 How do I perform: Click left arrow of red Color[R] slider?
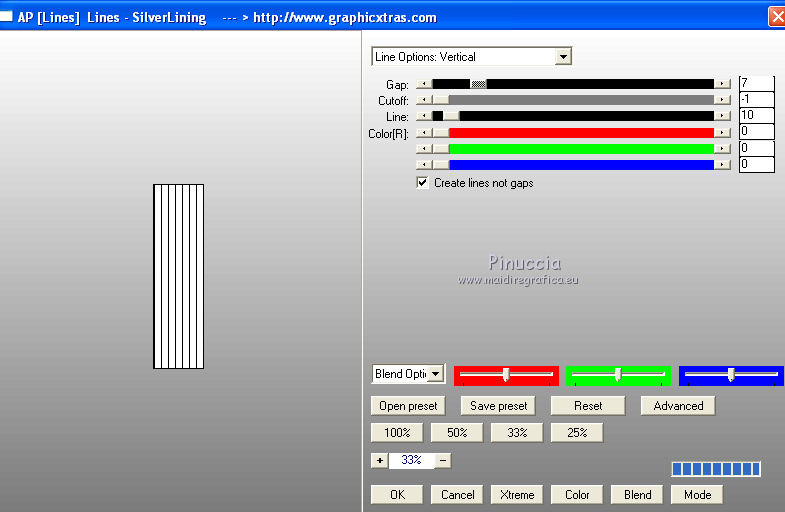coord(424,133)
